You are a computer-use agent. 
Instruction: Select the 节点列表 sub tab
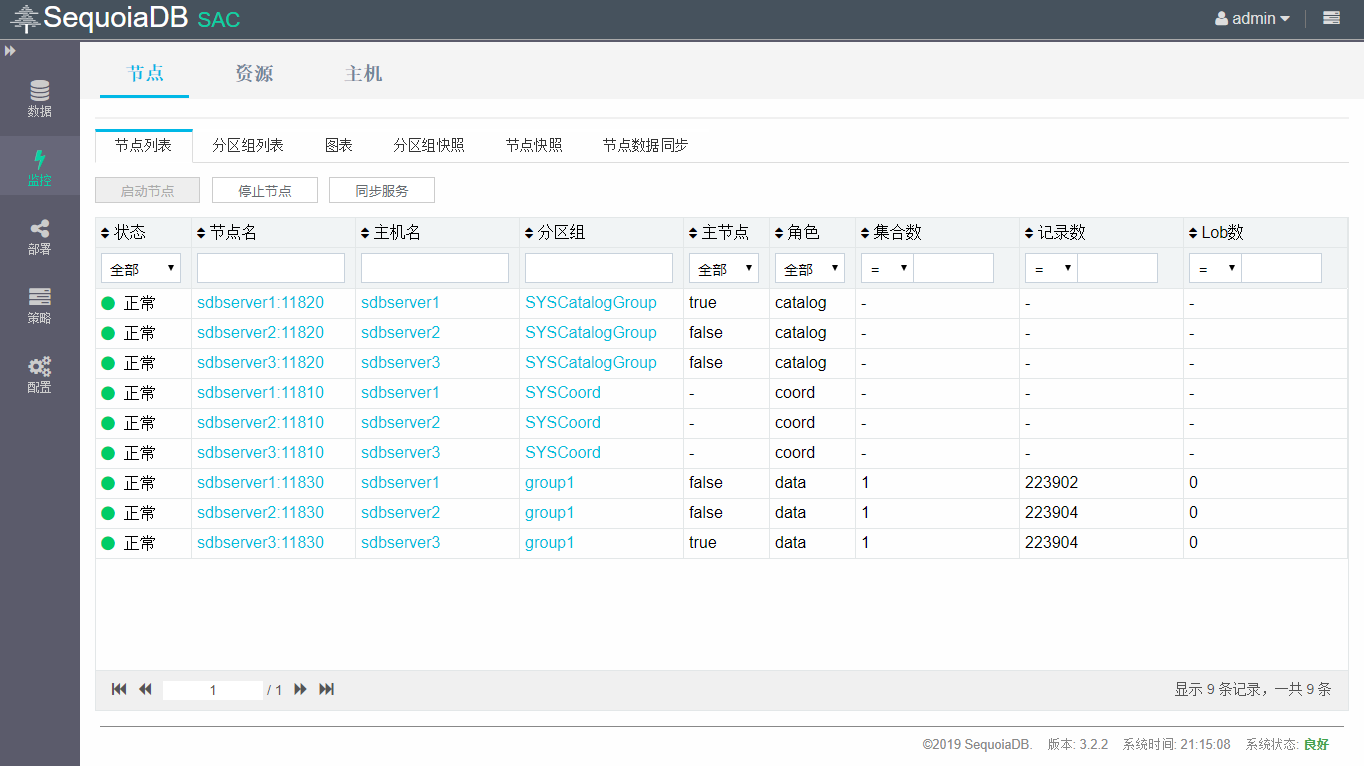click(x=143, y=145)
